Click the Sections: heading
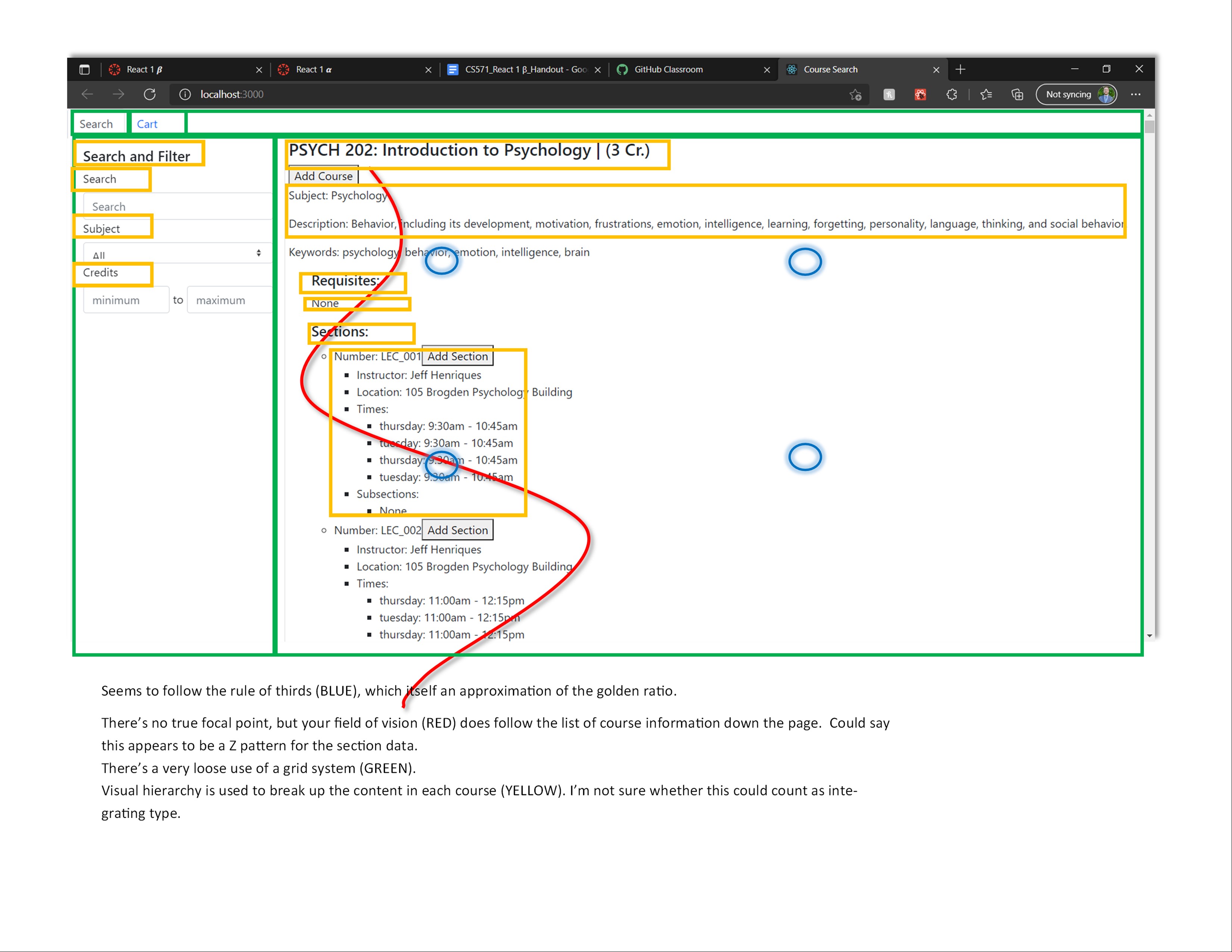1232x952 pixels. (x=340, y=332)
